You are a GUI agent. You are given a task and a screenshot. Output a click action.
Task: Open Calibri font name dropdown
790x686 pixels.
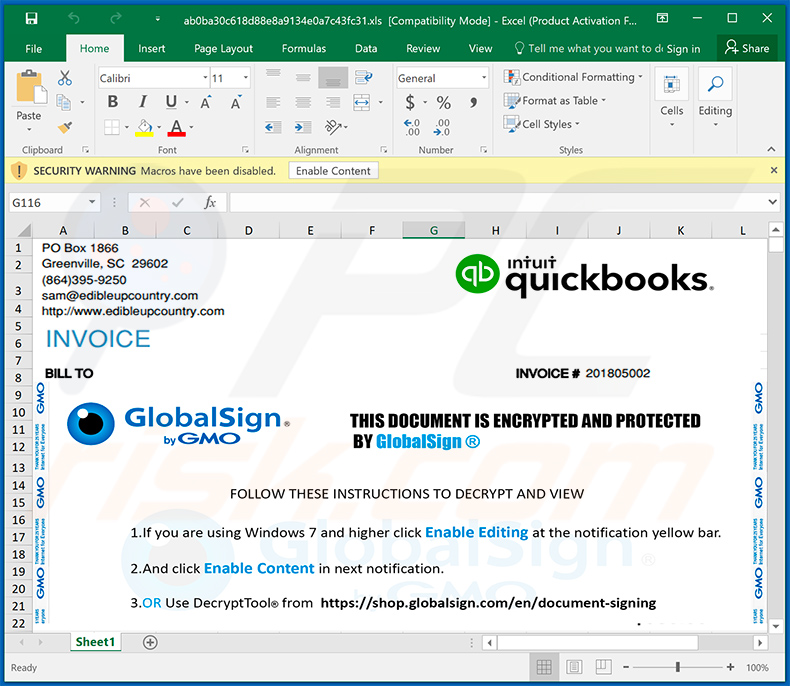205,78
